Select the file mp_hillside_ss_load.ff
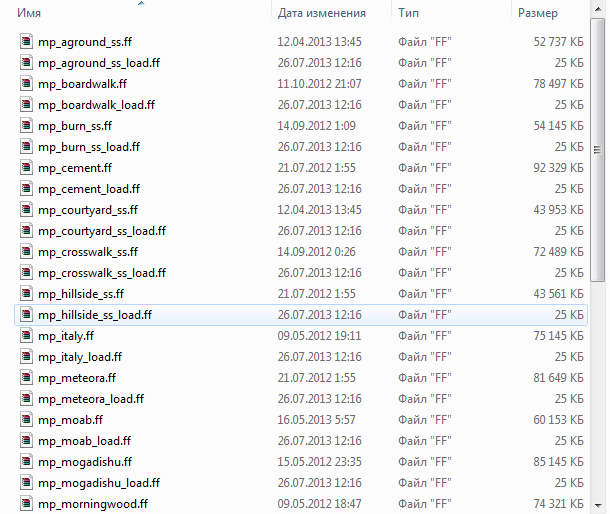 [95, 315]
